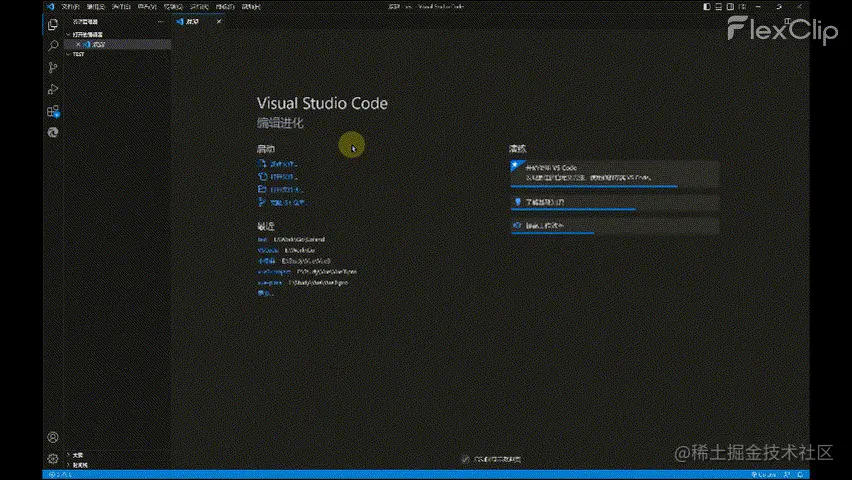Open the Accounts menu icon
Image resolution: width=852 pixels, height=480 pixels.
[x=53, y=437]
